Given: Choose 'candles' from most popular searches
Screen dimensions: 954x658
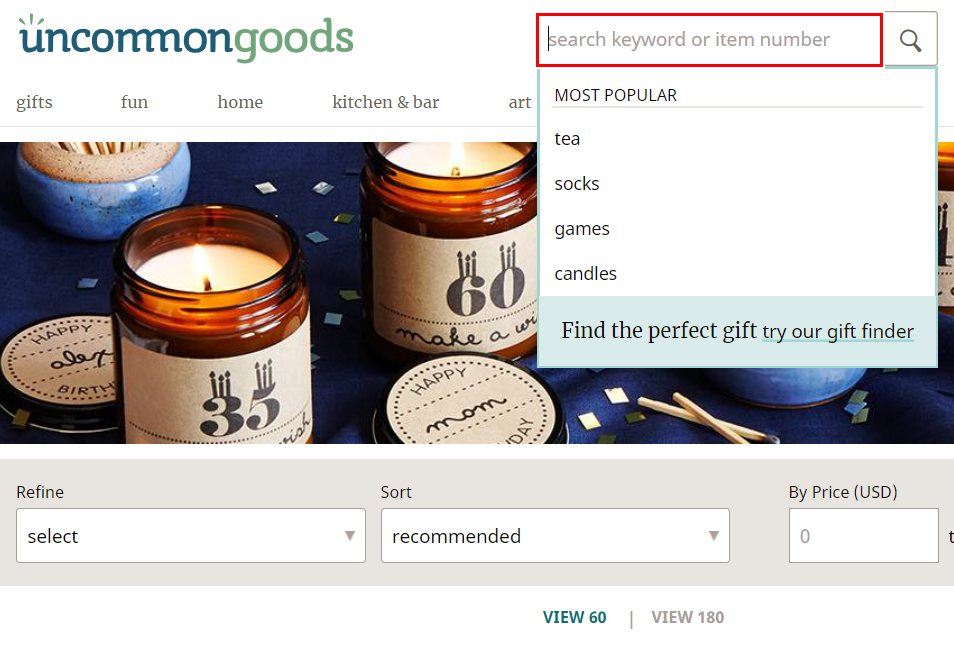Looking at the screenshot, I should point(585,274).
